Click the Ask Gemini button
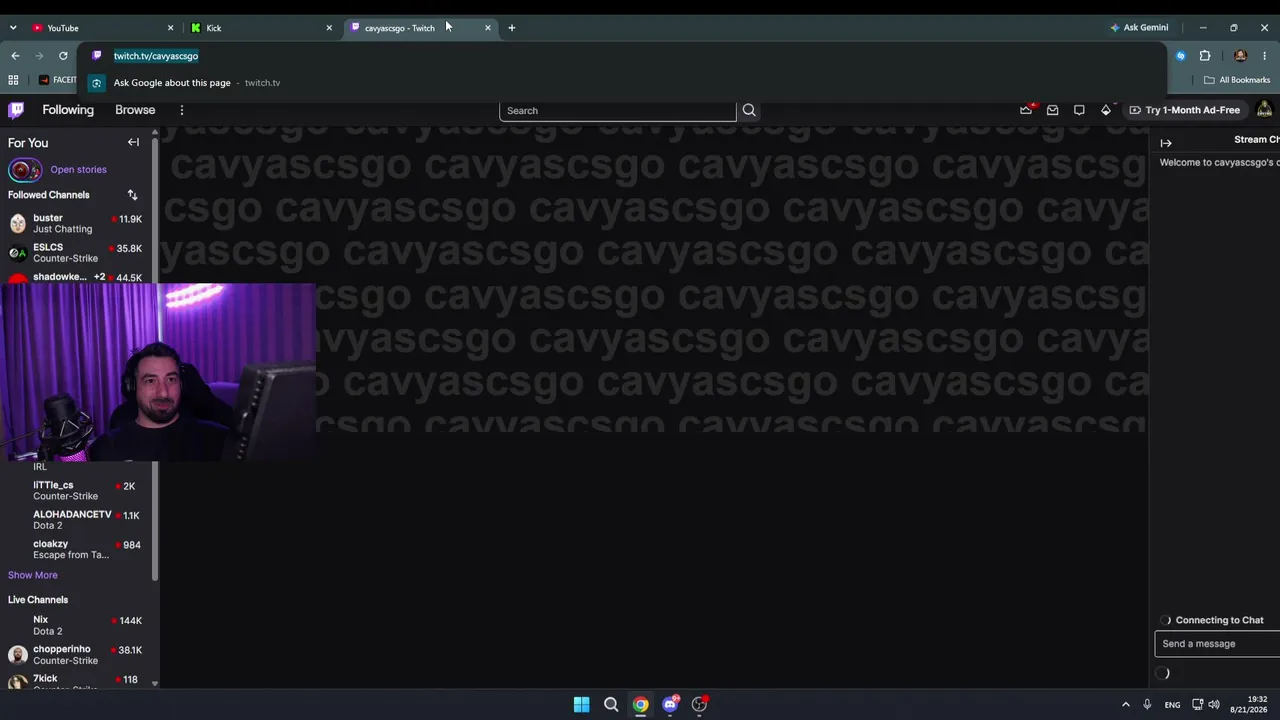This screenshot has height=720, width=1280. click(x=1139, y=28)
